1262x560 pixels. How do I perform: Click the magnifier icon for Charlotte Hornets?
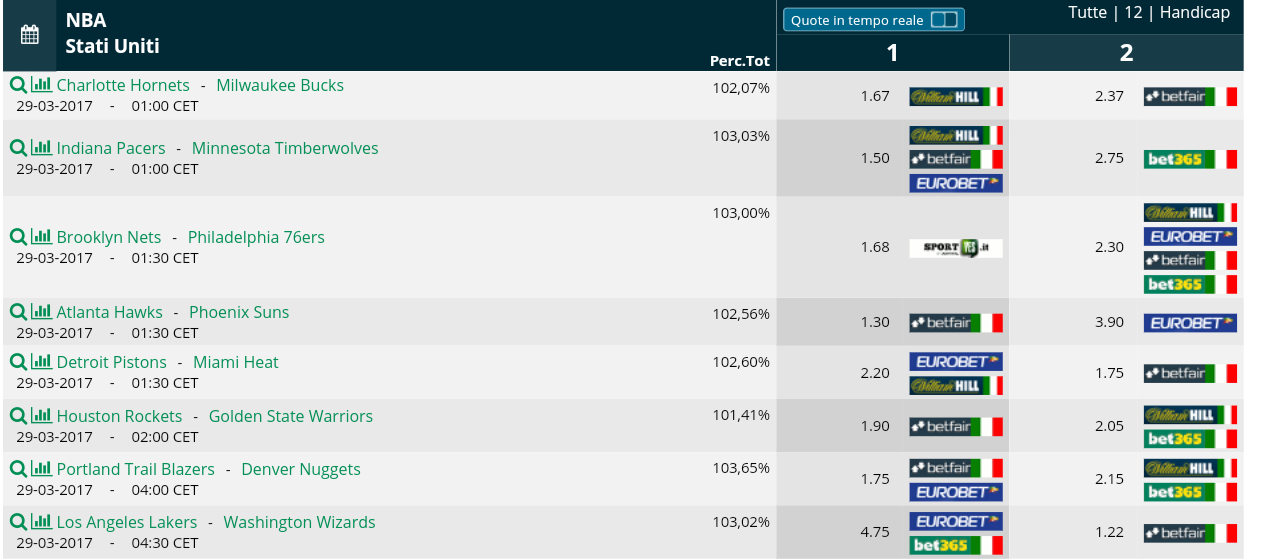point(18,85)
